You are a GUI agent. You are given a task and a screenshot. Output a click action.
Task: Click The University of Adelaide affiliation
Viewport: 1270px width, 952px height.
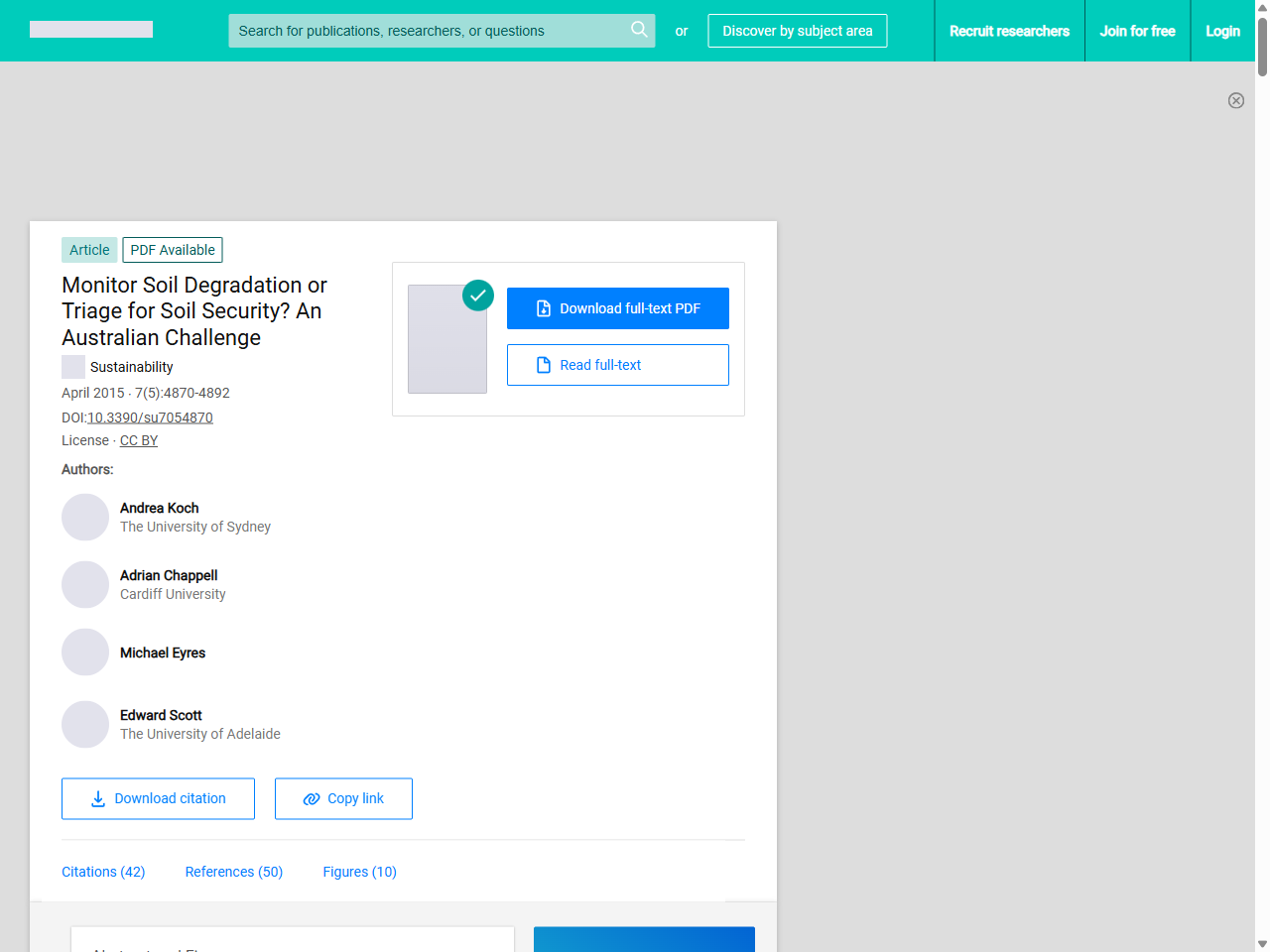200,734
